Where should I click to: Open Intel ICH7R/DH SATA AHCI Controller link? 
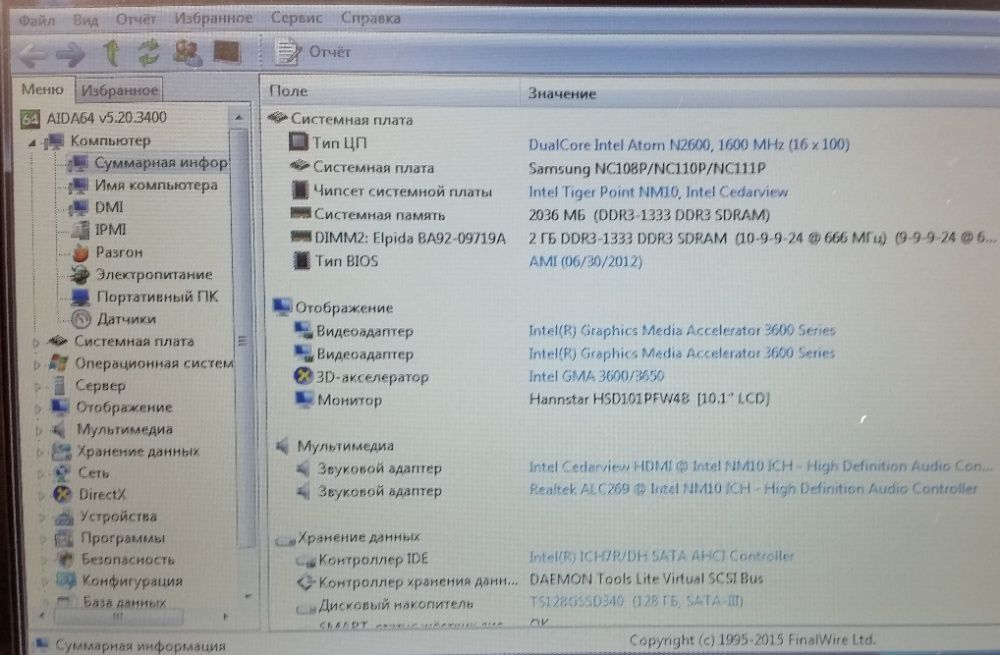point(662,556)
